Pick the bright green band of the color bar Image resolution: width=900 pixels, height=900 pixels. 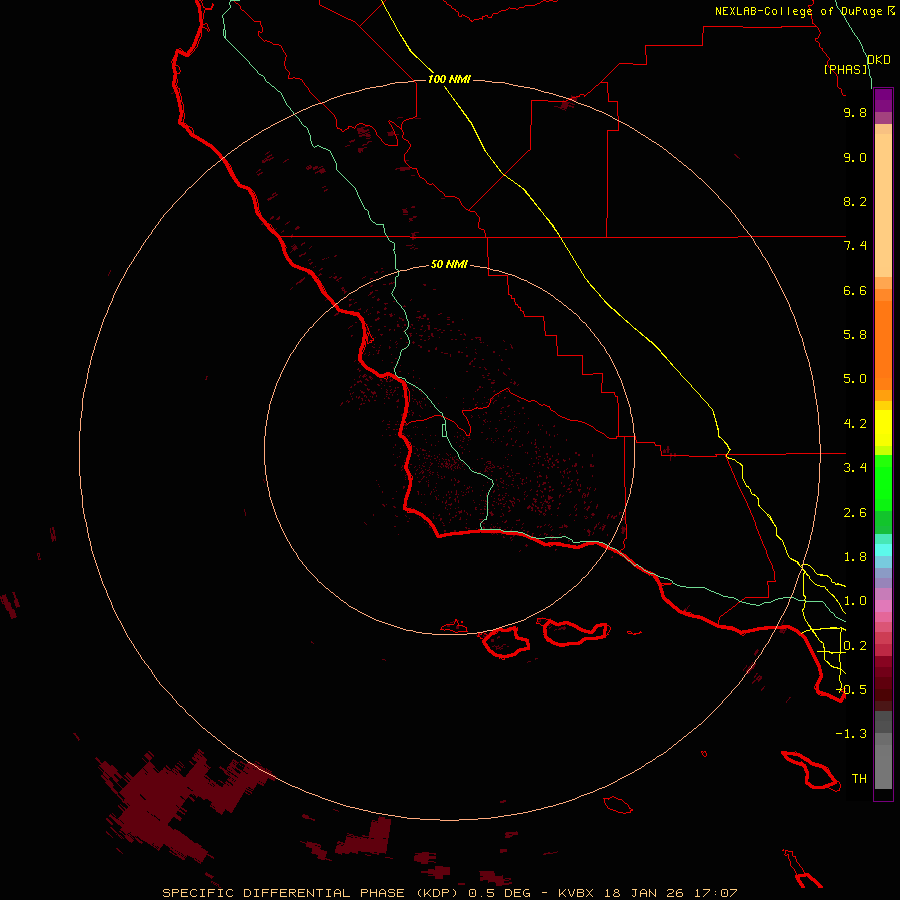[883, 482]
